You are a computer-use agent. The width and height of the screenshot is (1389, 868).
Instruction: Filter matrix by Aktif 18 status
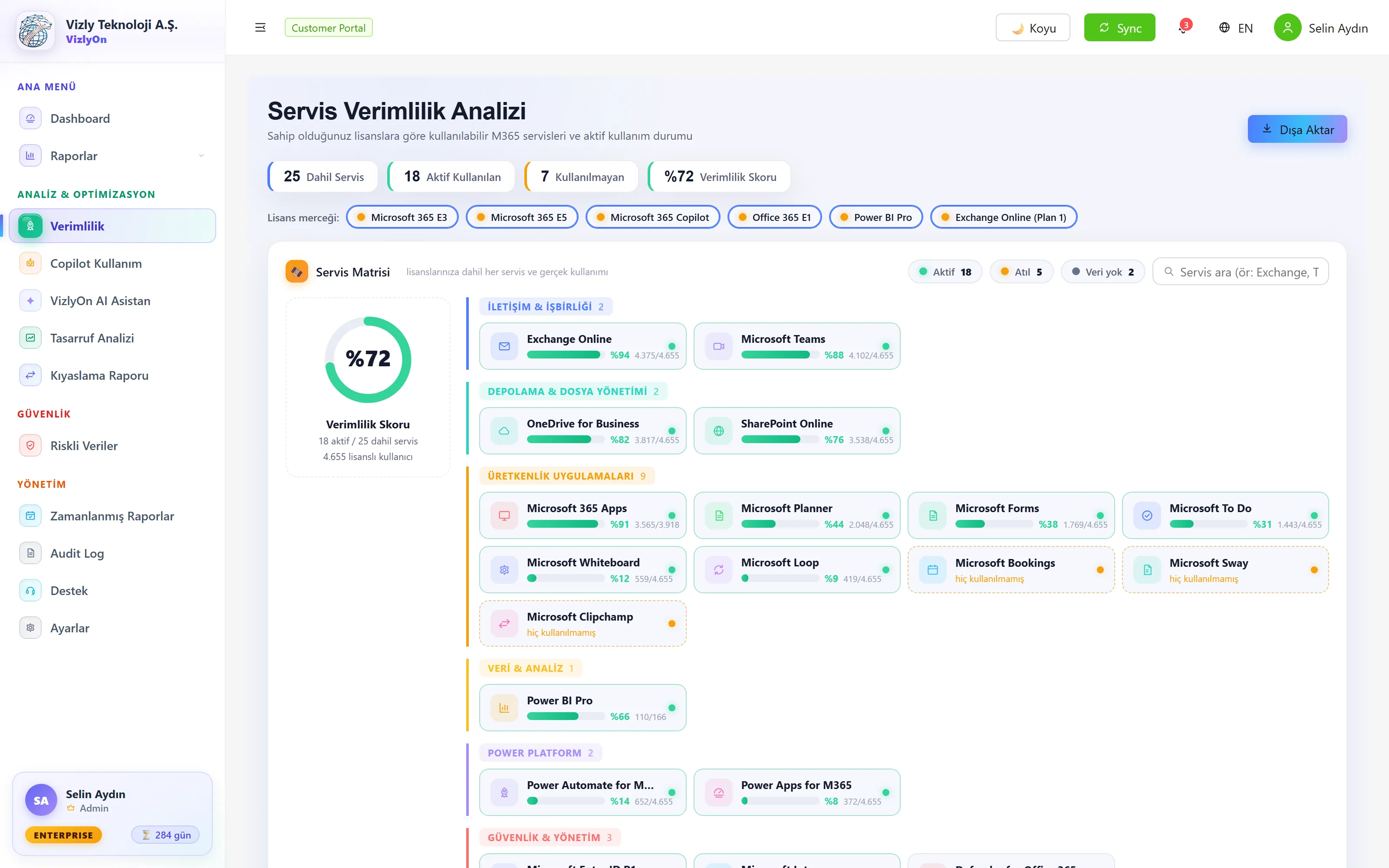pos(945,272)
